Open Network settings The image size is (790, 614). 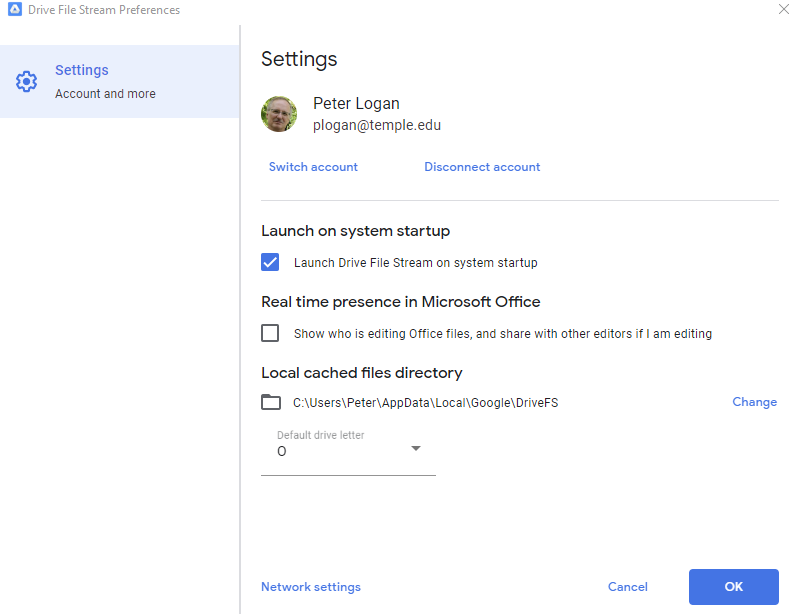311,587
